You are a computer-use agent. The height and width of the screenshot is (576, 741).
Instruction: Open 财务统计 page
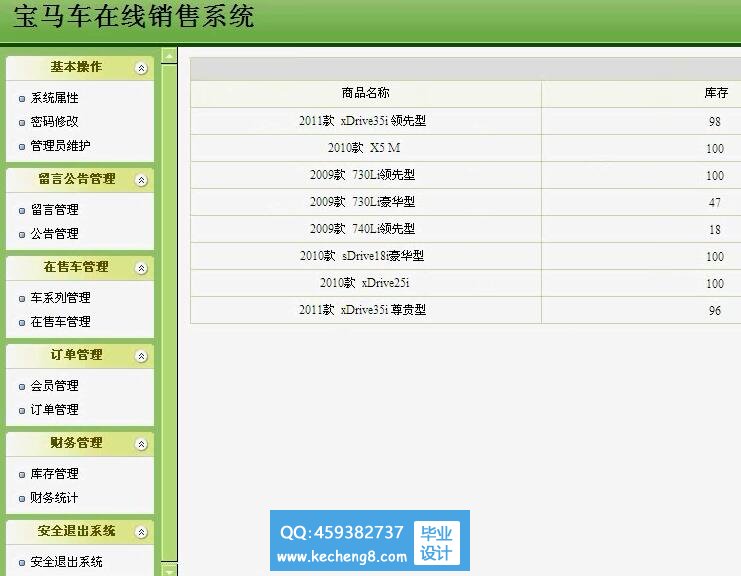[x=54, y=498]
